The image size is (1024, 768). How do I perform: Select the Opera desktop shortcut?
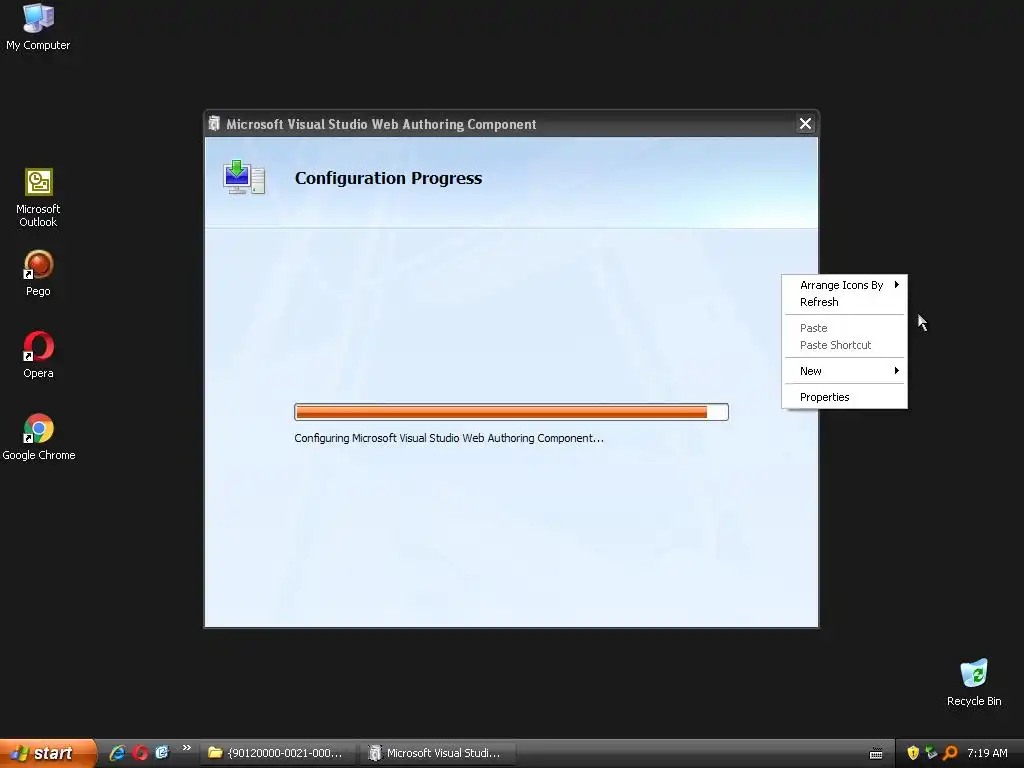click(x=38, y=355)
